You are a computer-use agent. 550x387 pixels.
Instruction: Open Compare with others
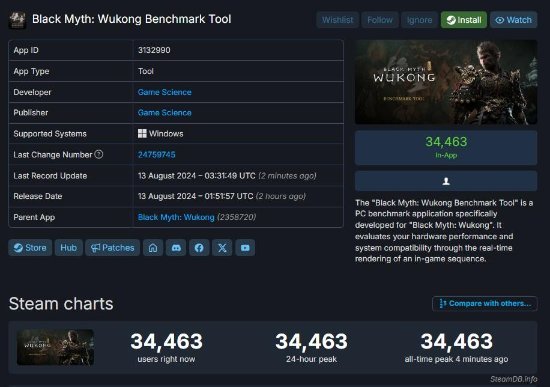485,303
